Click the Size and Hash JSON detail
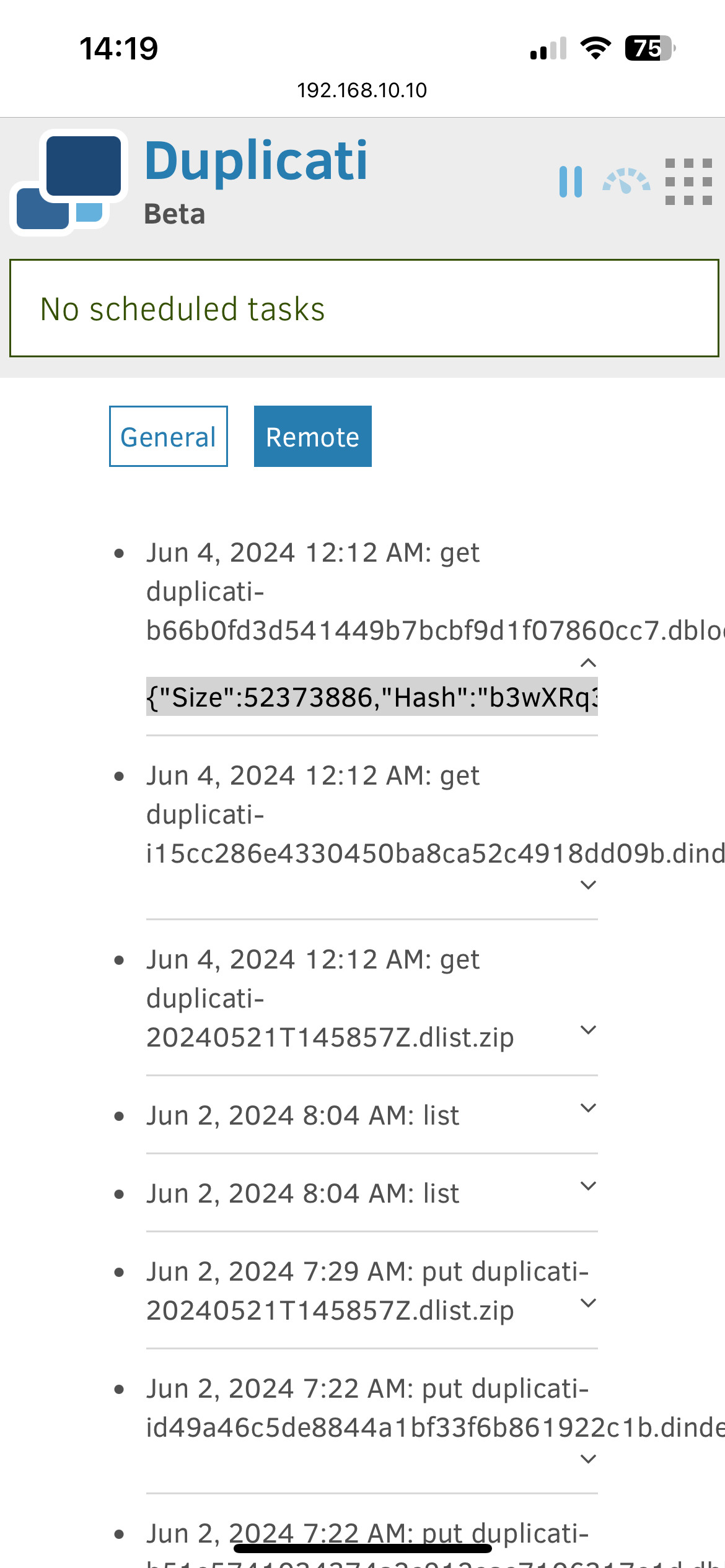 372,697
